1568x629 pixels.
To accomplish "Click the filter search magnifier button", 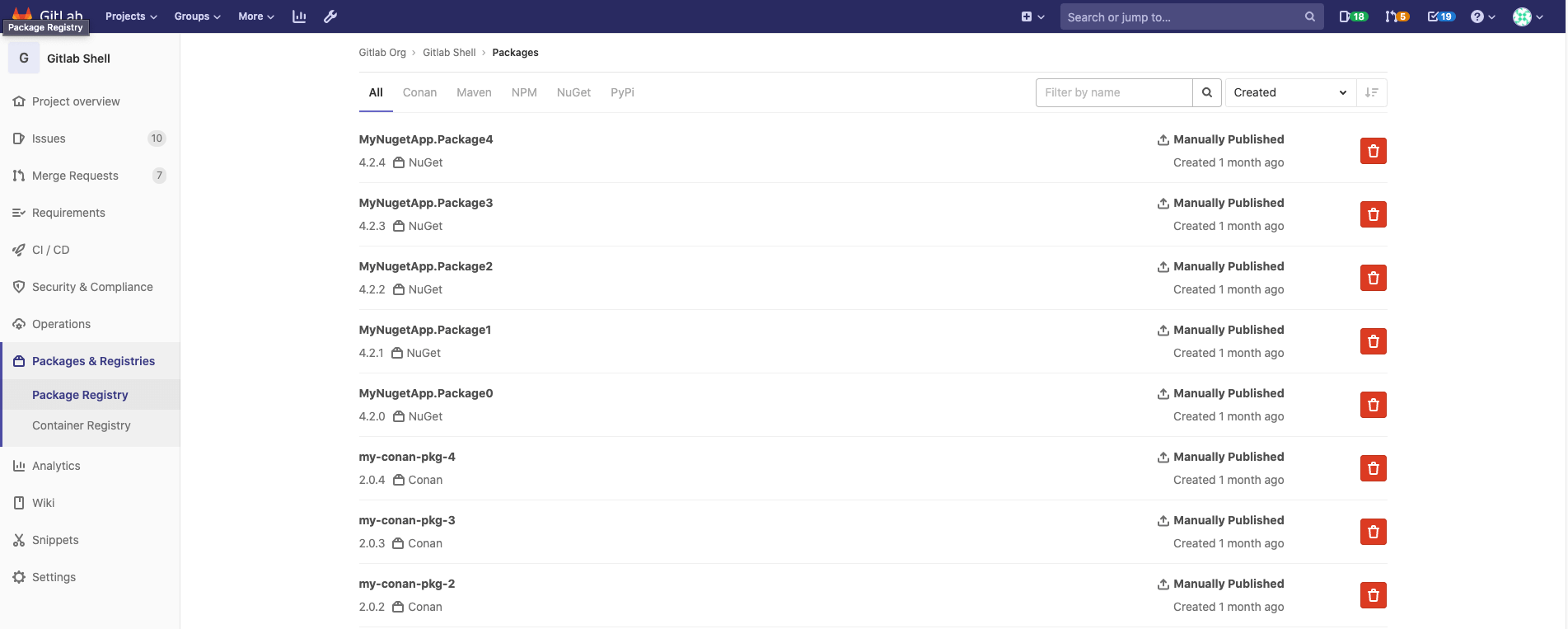I will click(1206, 92).
